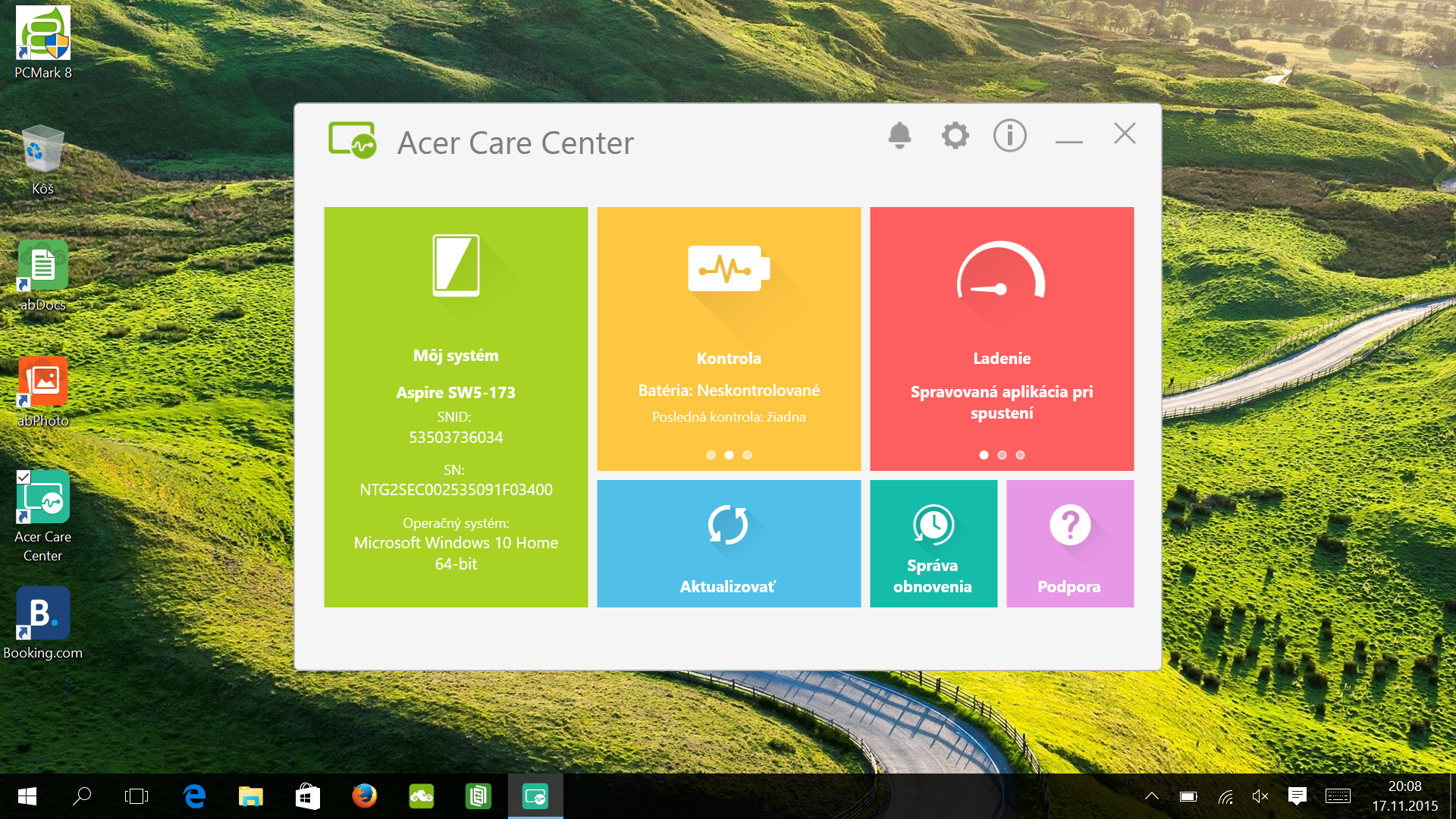Viewport: 1456px width, 819px height.
Task: Click the clock restore icon in Správa obnovenia
Action: click(x=933, y=525)
